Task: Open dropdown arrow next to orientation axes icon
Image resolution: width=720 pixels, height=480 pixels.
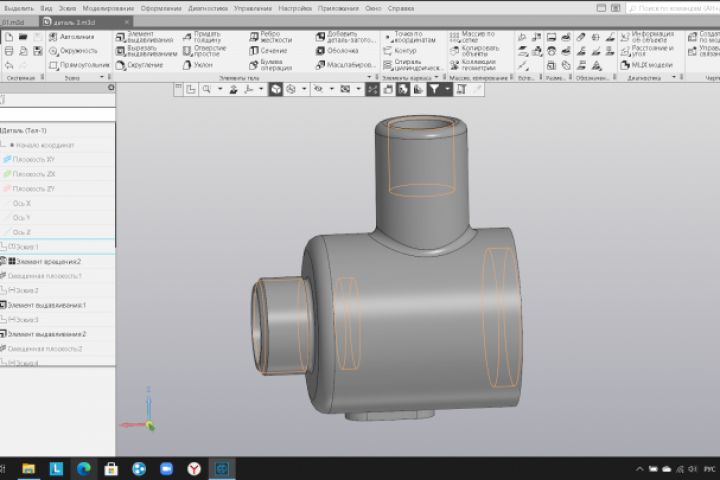Action: tap(261, 89)
